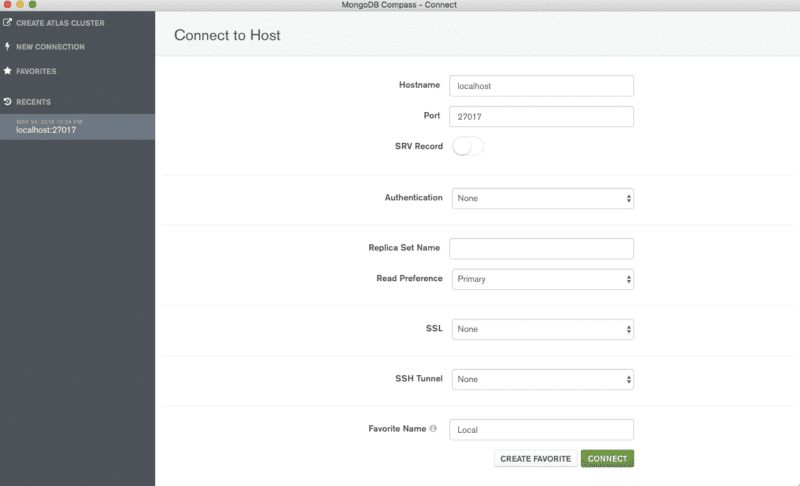Click the Create Favorite button
The image size is (800, 486).
click(535, 458)
